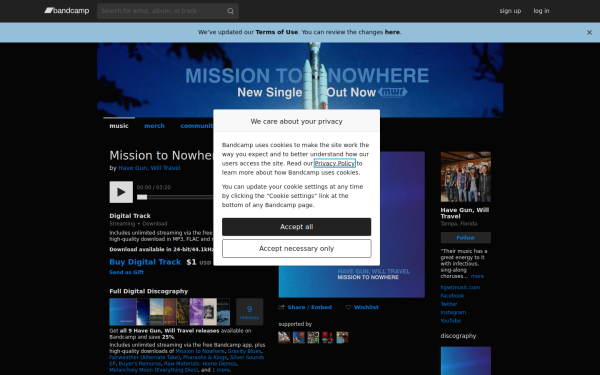Open the Terms of Use link

pos(277,32)
